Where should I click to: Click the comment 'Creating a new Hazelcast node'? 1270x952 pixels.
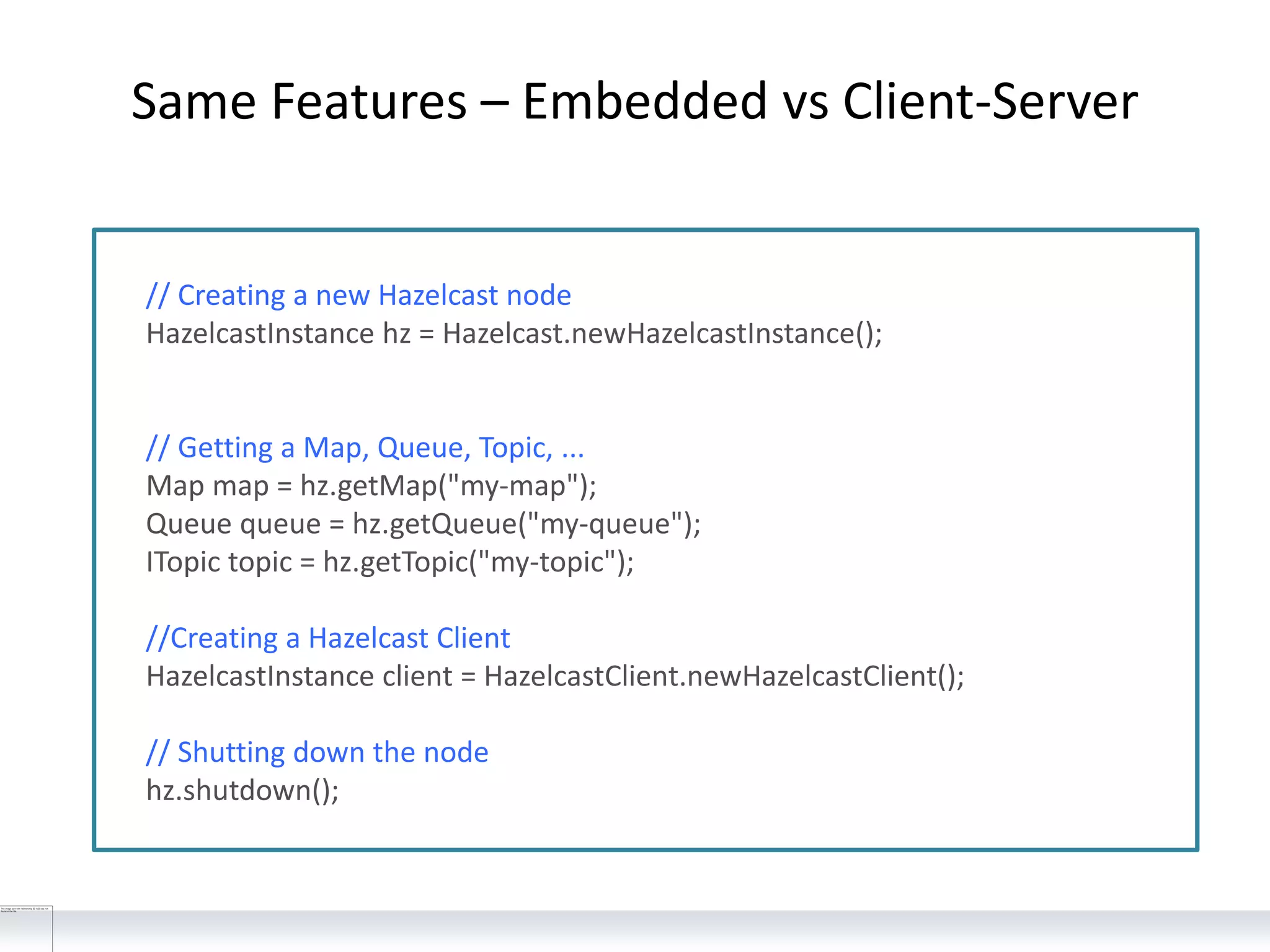(358, 296)
